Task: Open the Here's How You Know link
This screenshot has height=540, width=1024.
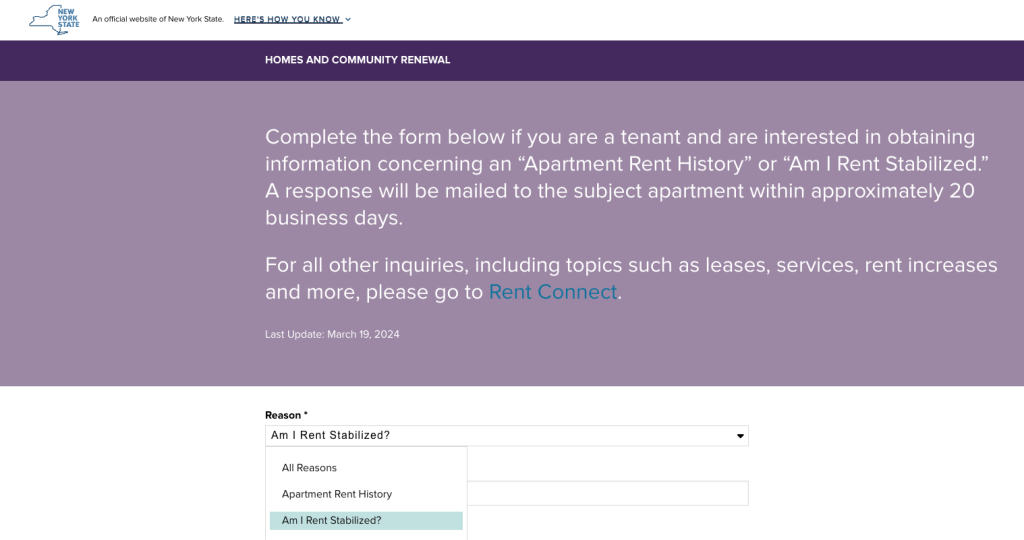Action: pyautogui.click(x=287, y=20)
